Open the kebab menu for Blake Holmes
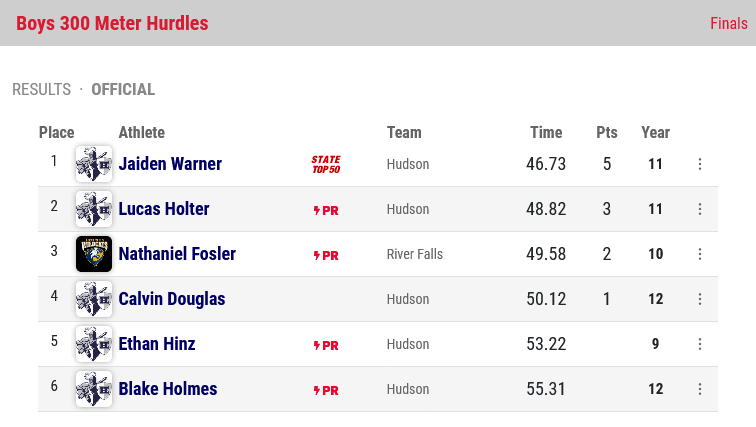 pos(700,389)
